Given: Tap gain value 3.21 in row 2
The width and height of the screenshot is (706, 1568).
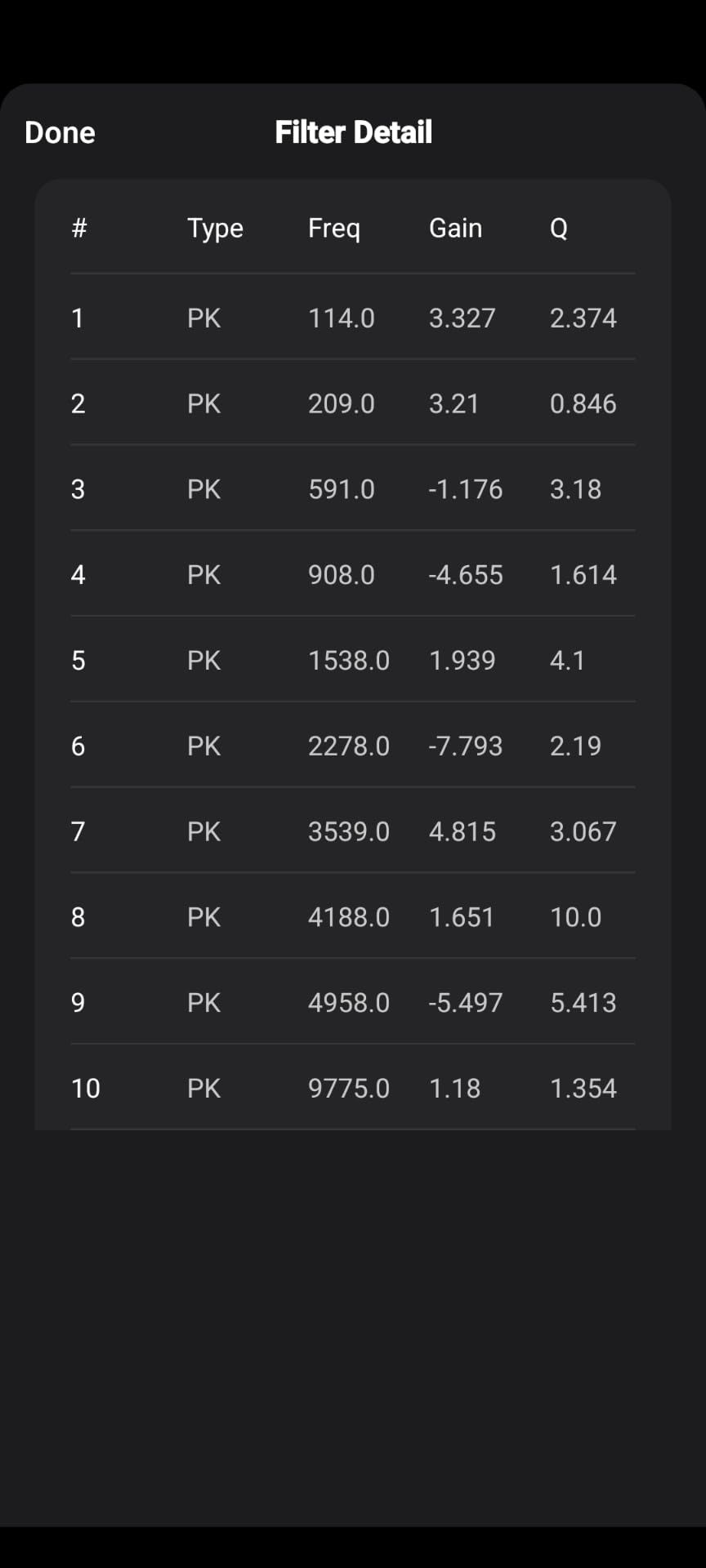Looking at the screenshot, I should click(x=454, y=403).
